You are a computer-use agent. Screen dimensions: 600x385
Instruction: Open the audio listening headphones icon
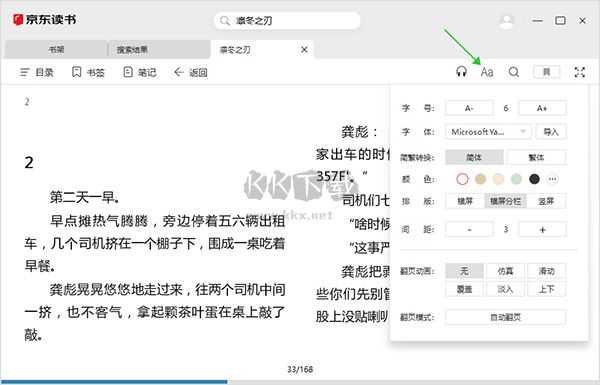[461, 72]
